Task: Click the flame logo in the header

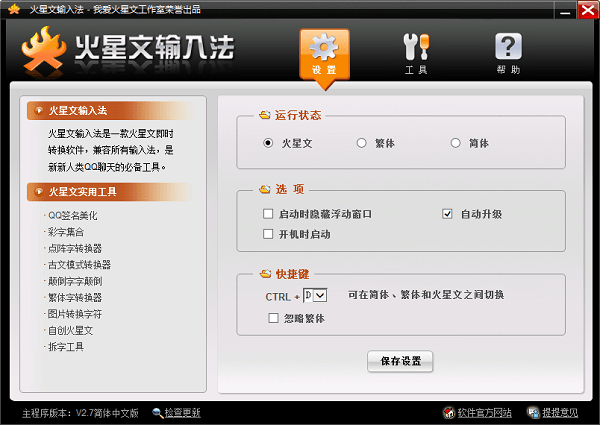Action: pos(43,50)
